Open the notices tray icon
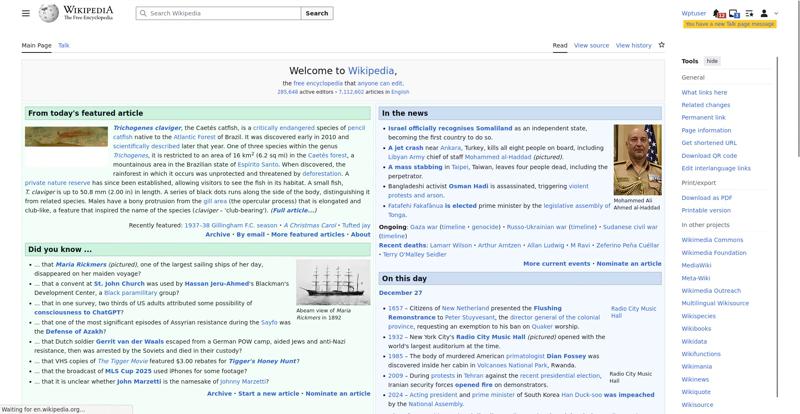800x414 pixels. [734, 14]
